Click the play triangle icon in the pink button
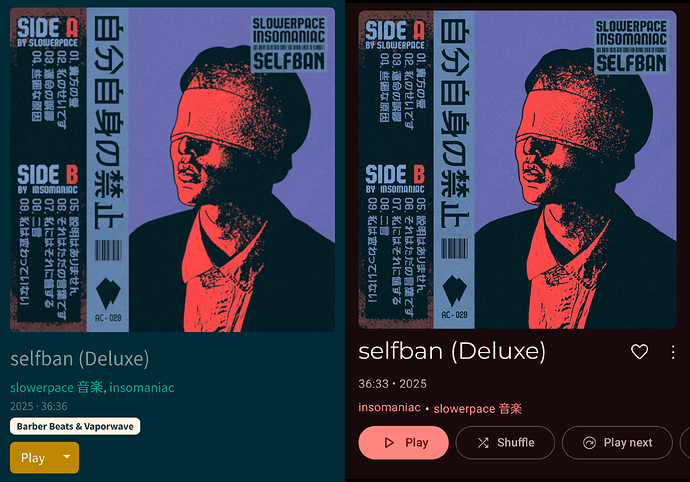The image size is (690, 482). tap(389, 442)
